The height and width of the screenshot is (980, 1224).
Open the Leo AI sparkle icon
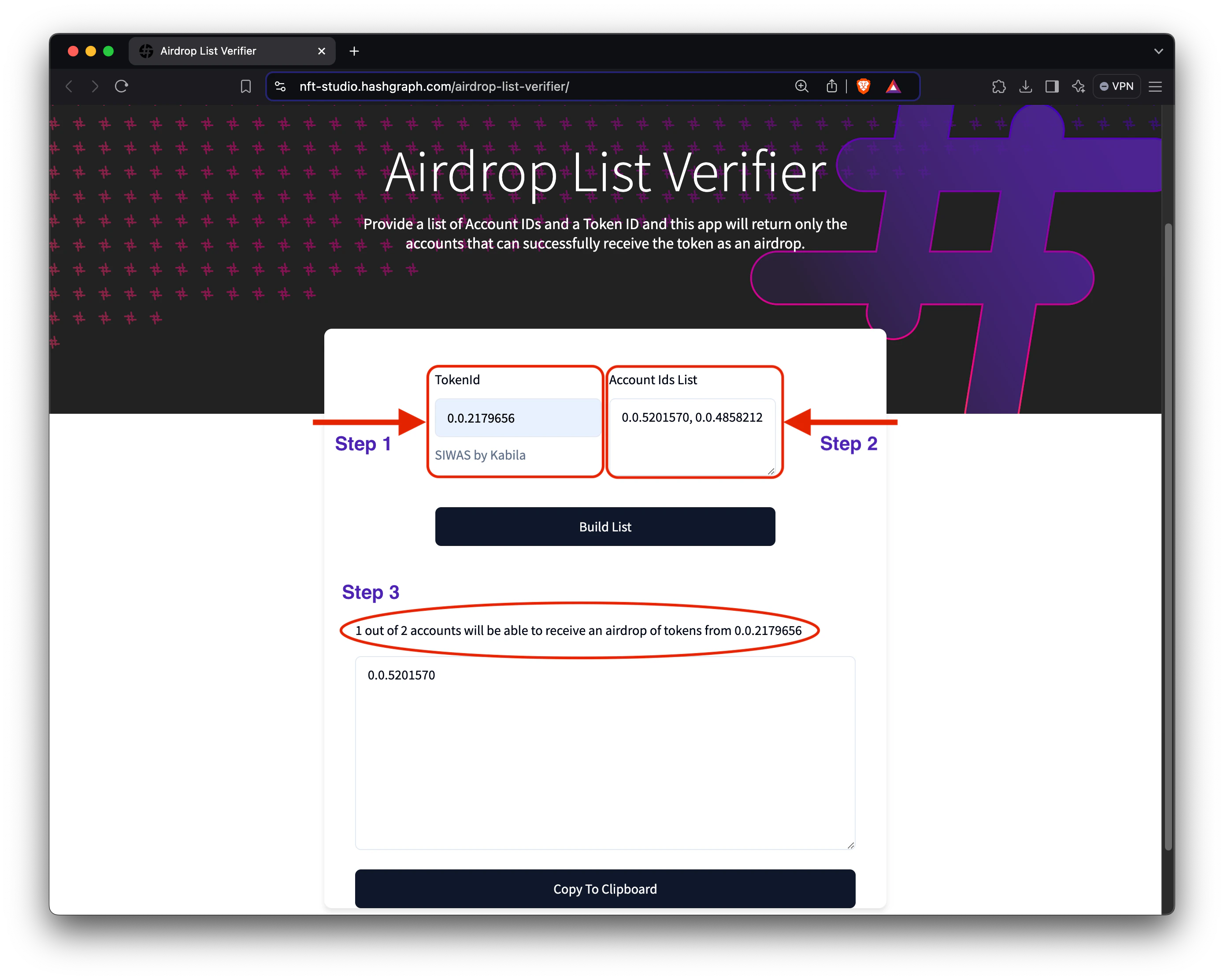1078,86
